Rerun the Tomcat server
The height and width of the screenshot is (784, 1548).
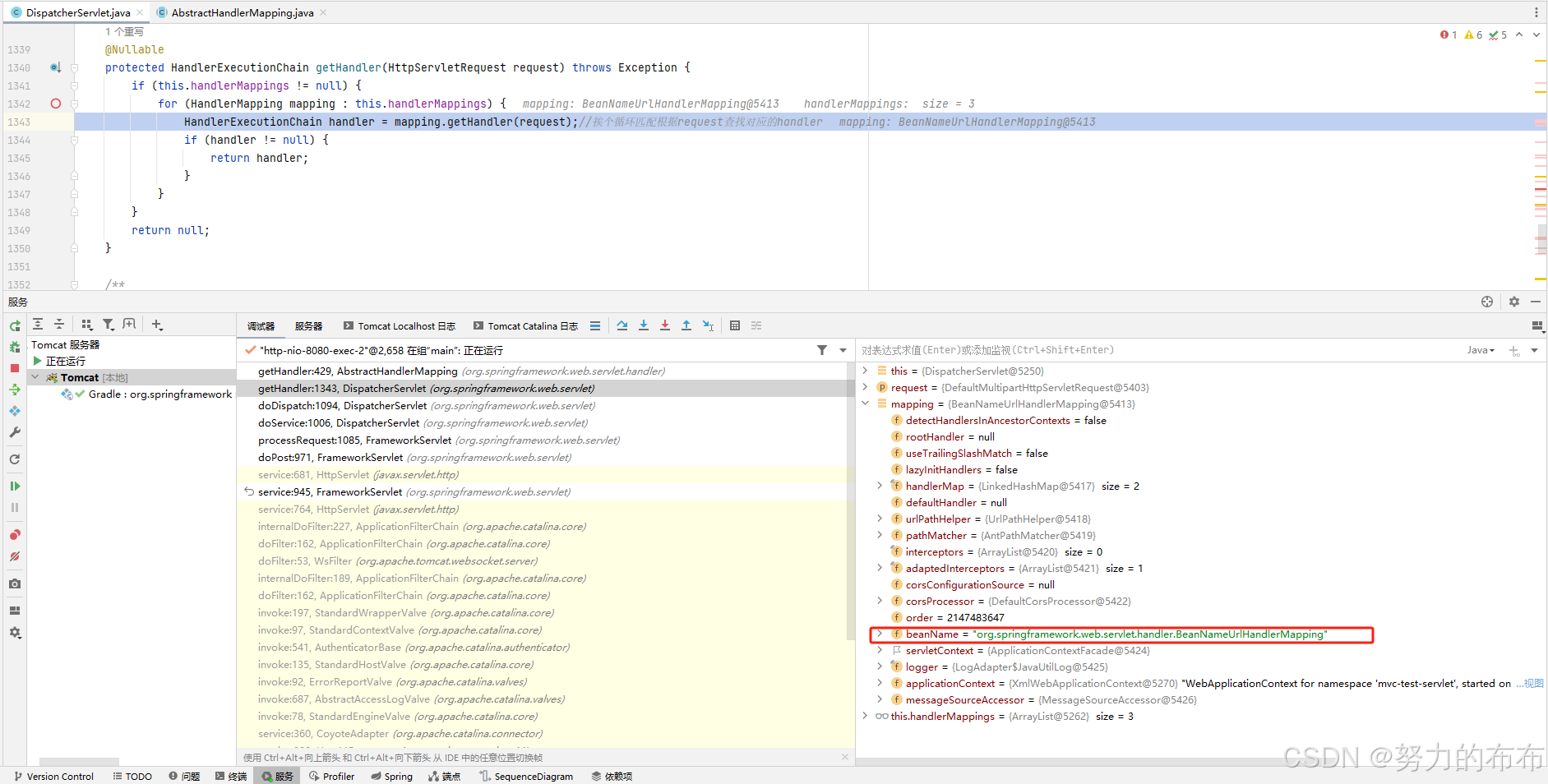(x=15, y=326)
